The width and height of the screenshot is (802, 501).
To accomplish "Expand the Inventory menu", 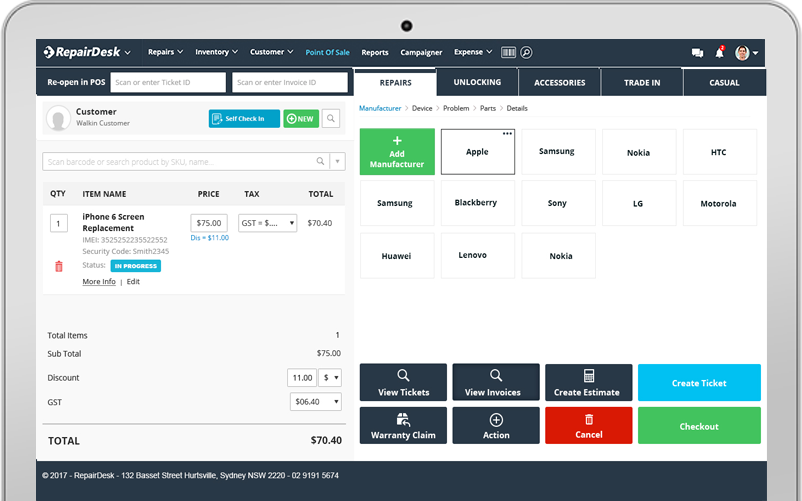I will (216, 52).
